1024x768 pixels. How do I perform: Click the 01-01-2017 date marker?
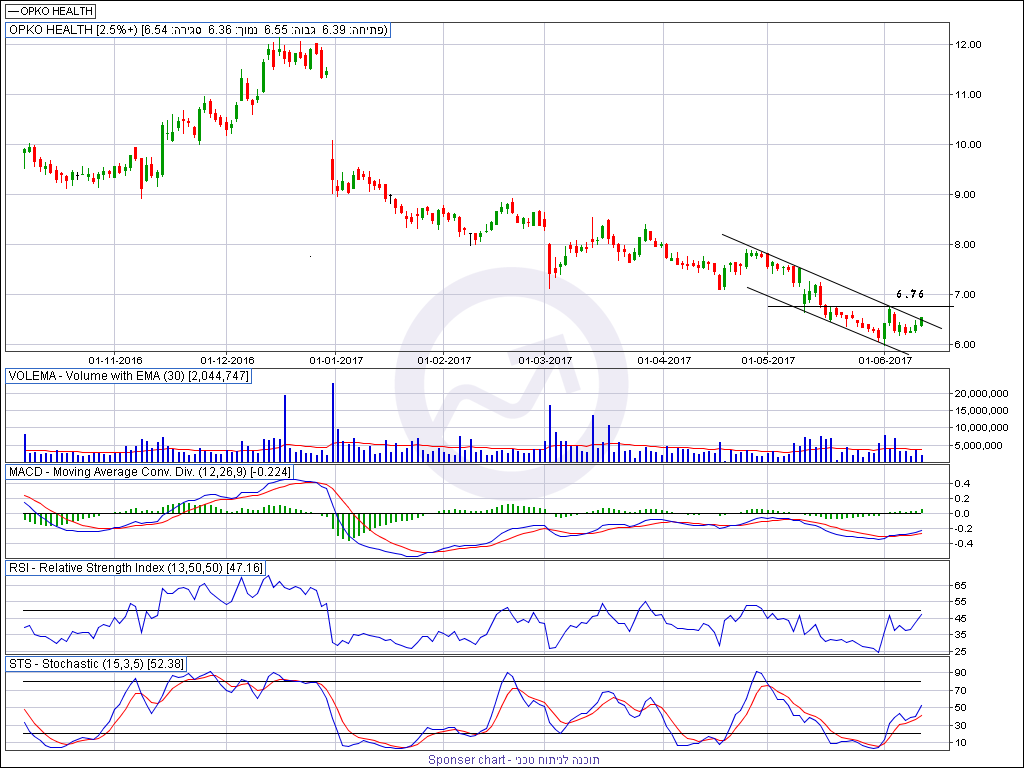click(x=334, y=360)
